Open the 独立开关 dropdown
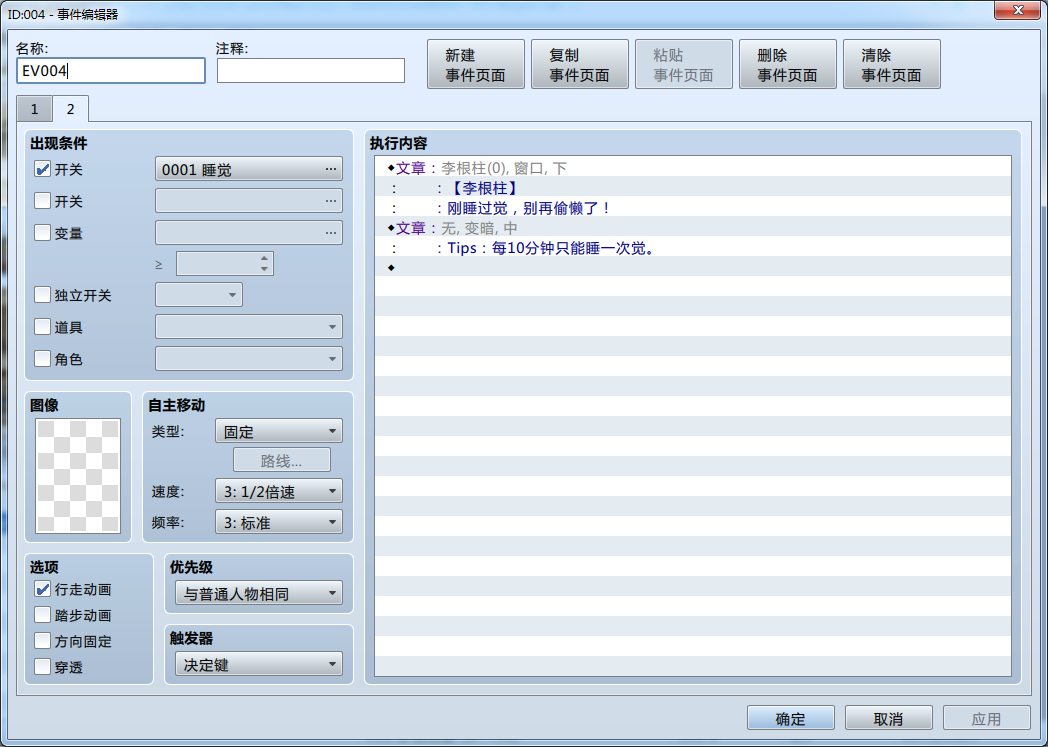 (199, 295)
